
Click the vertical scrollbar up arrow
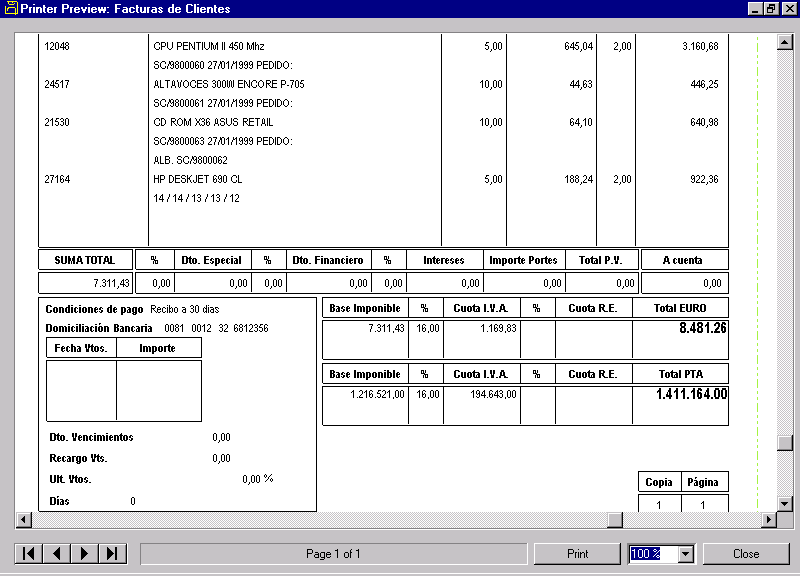tap(785, 43)
